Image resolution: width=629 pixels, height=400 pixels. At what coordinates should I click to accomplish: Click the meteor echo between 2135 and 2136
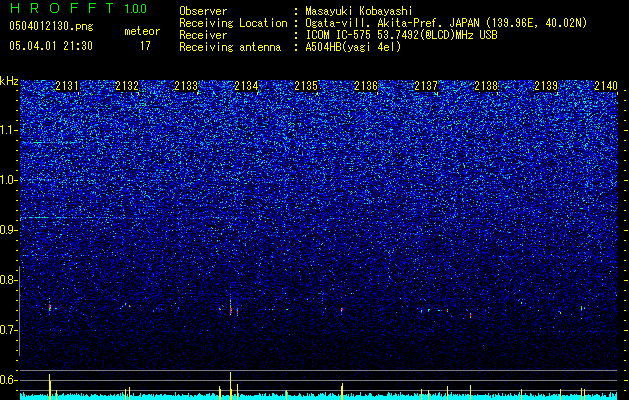[x=341, y=310]
